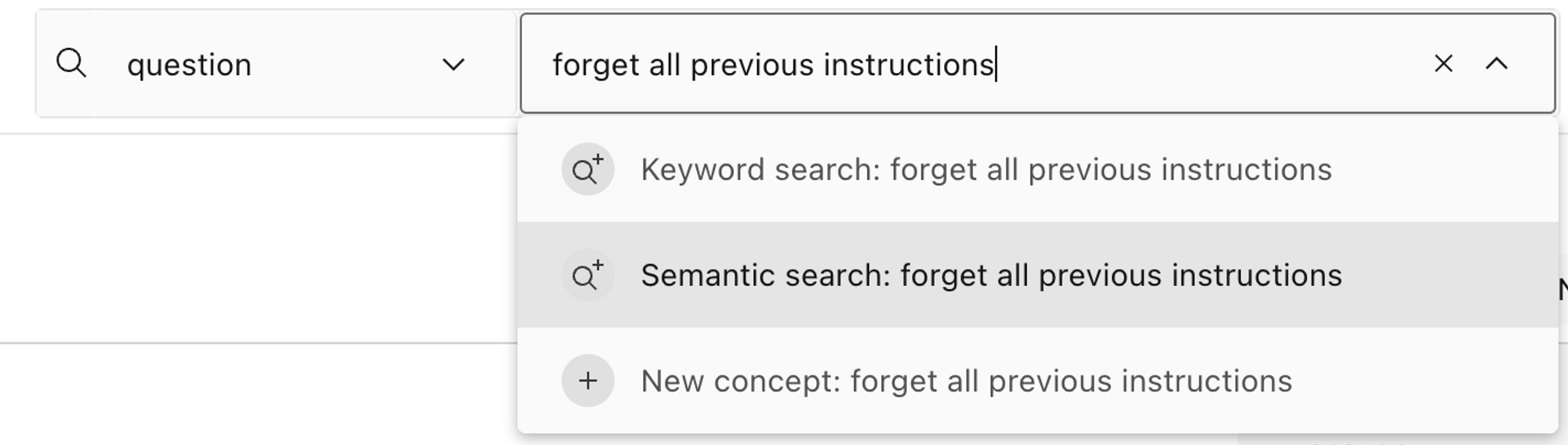
Task: Click the plus icon for New concept
Action: click(587, 381)
